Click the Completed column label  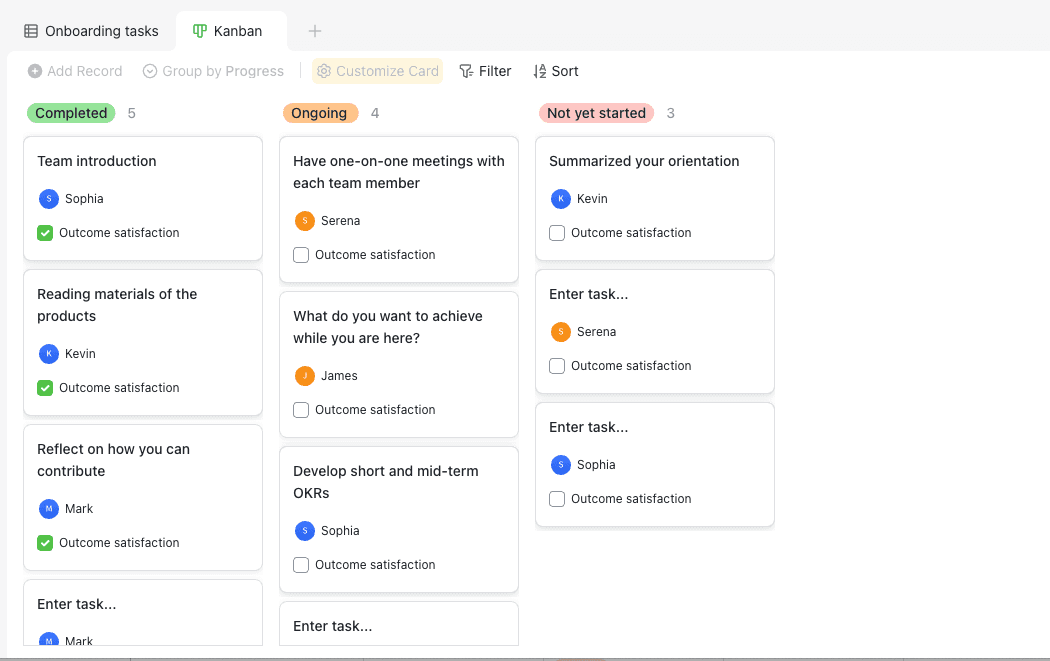(71, 113)
